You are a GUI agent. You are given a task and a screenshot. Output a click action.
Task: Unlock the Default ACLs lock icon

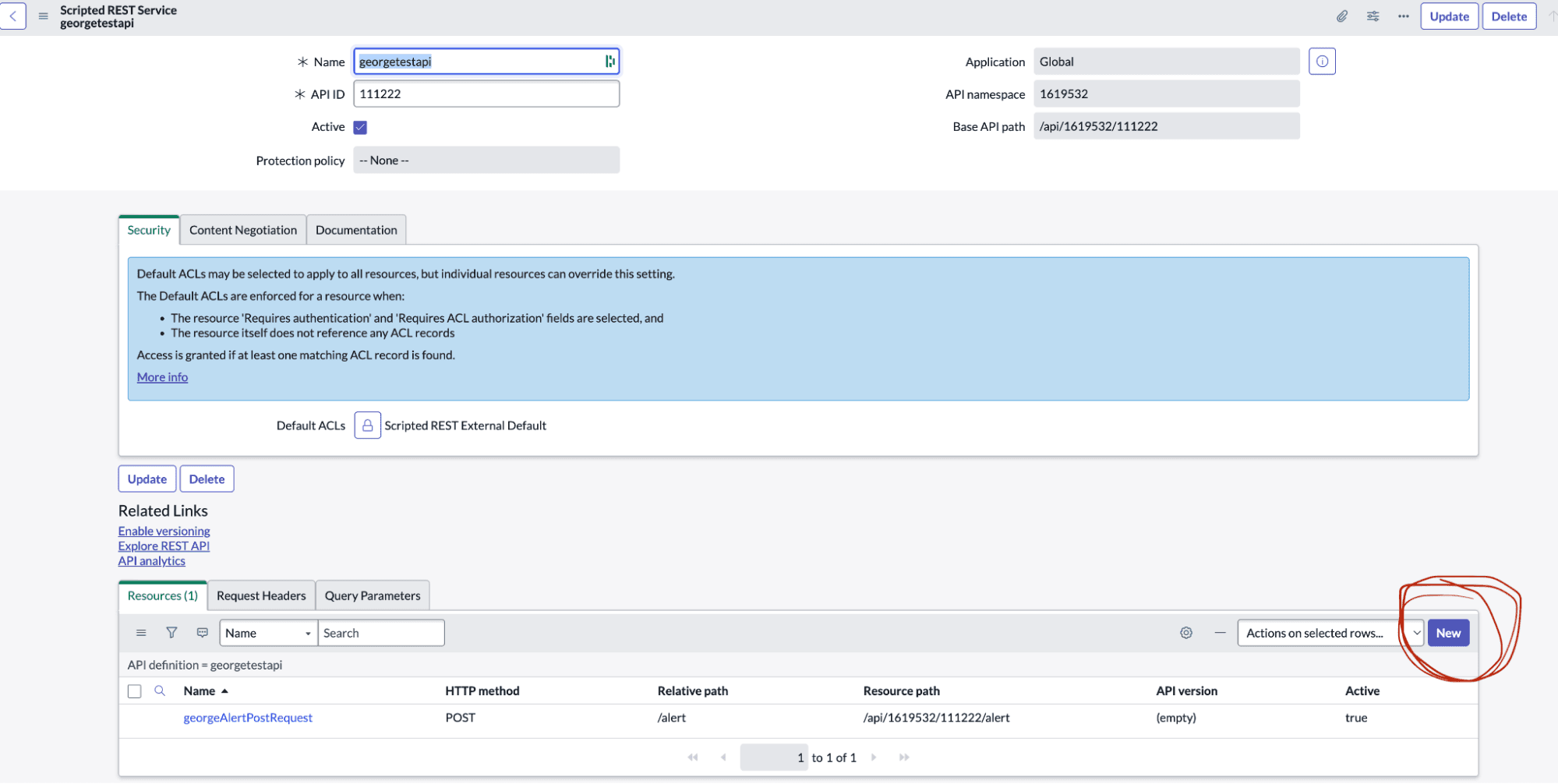coord(367,426)
